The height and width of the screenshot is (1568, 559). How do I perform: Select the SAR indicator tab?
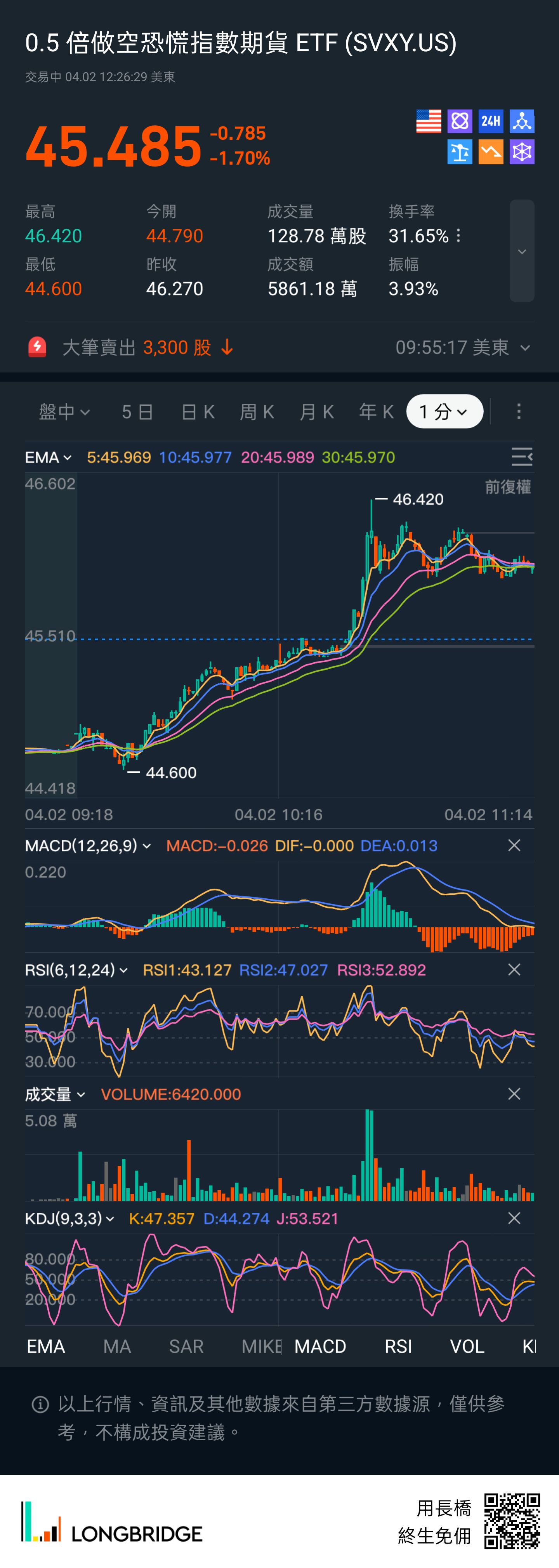[186, 1346]
